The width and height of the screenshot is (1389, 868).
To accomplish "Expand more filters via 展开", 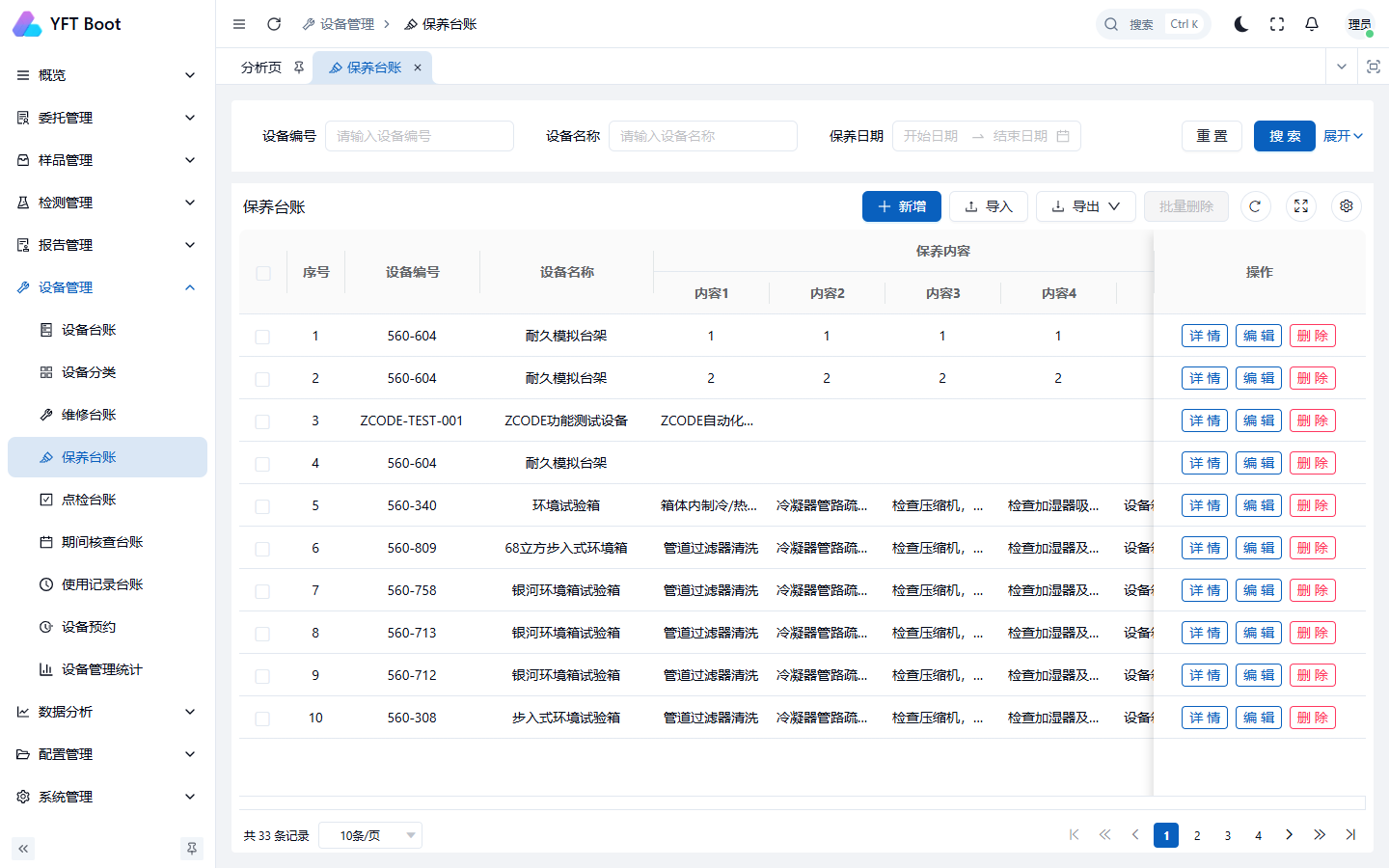I will tap(1343, 136).
